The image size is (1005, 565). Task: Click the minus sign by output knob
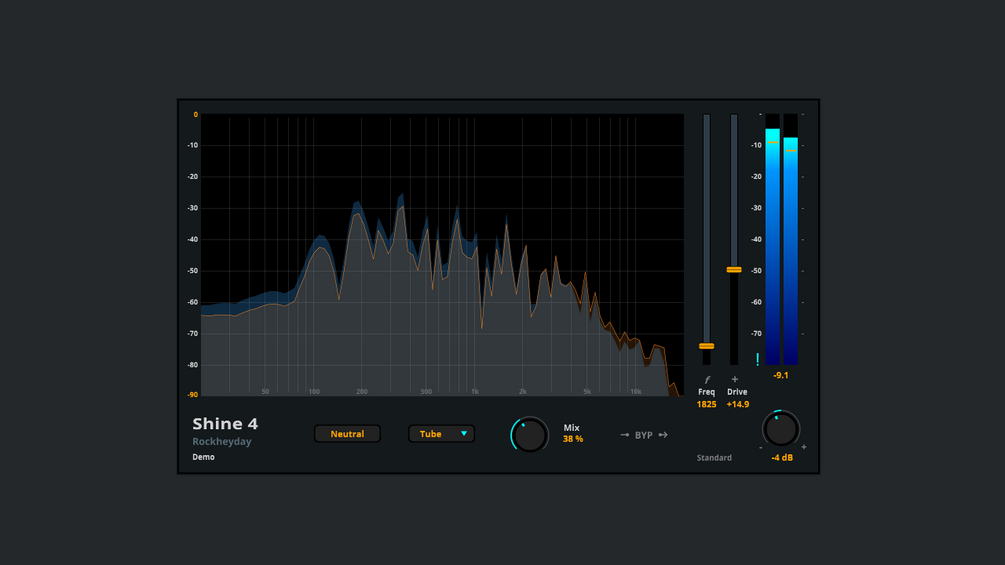point(761,447)
